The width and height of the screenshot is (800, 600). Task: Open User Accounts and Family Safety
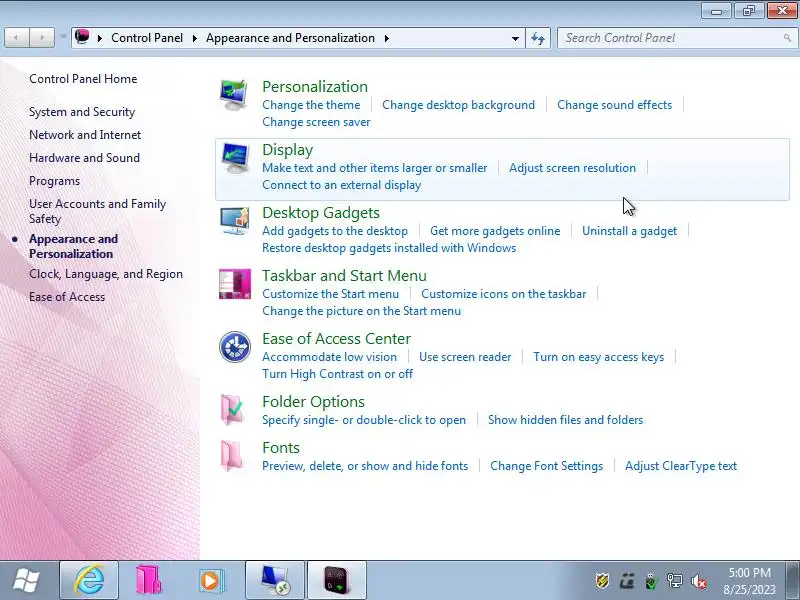pos(97,211)
